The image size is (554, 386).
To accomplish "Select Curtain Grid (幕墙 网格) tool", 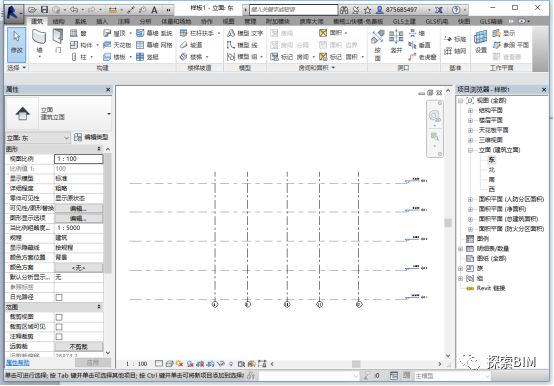I will pyautogui.click(x=154, y=45).
